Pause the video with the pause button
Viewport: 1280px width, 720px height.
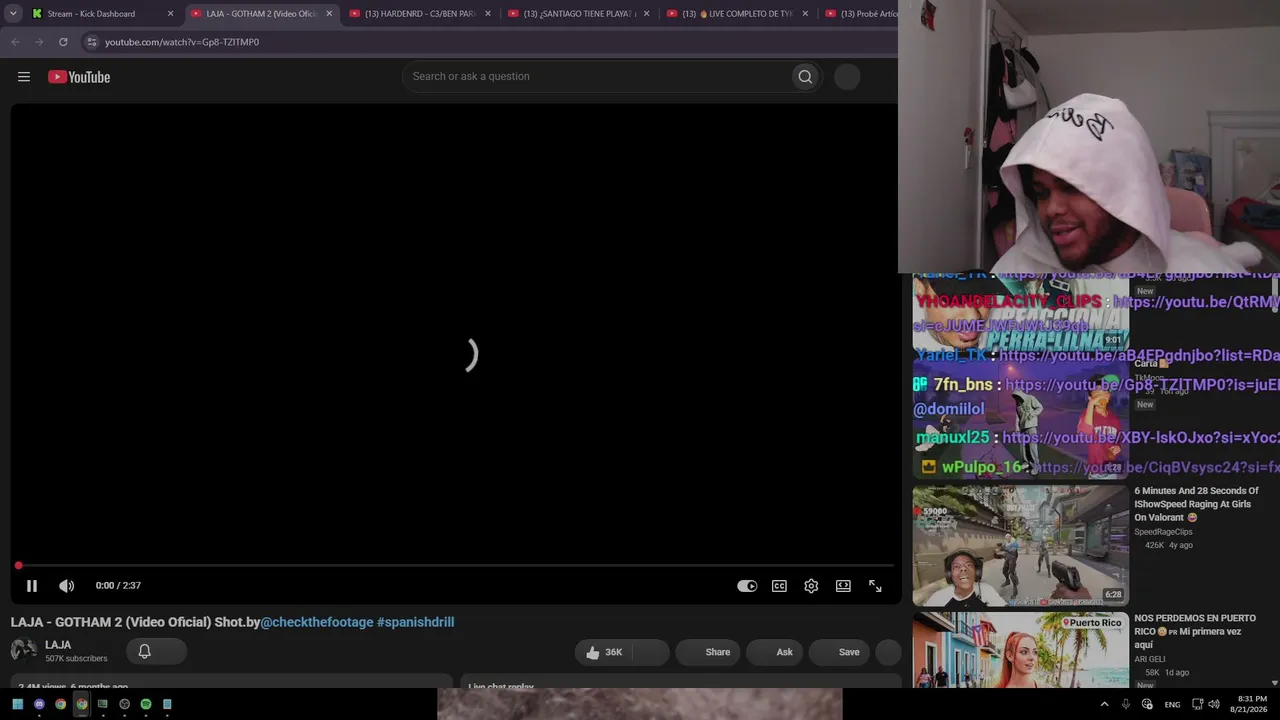click(32, 586)
